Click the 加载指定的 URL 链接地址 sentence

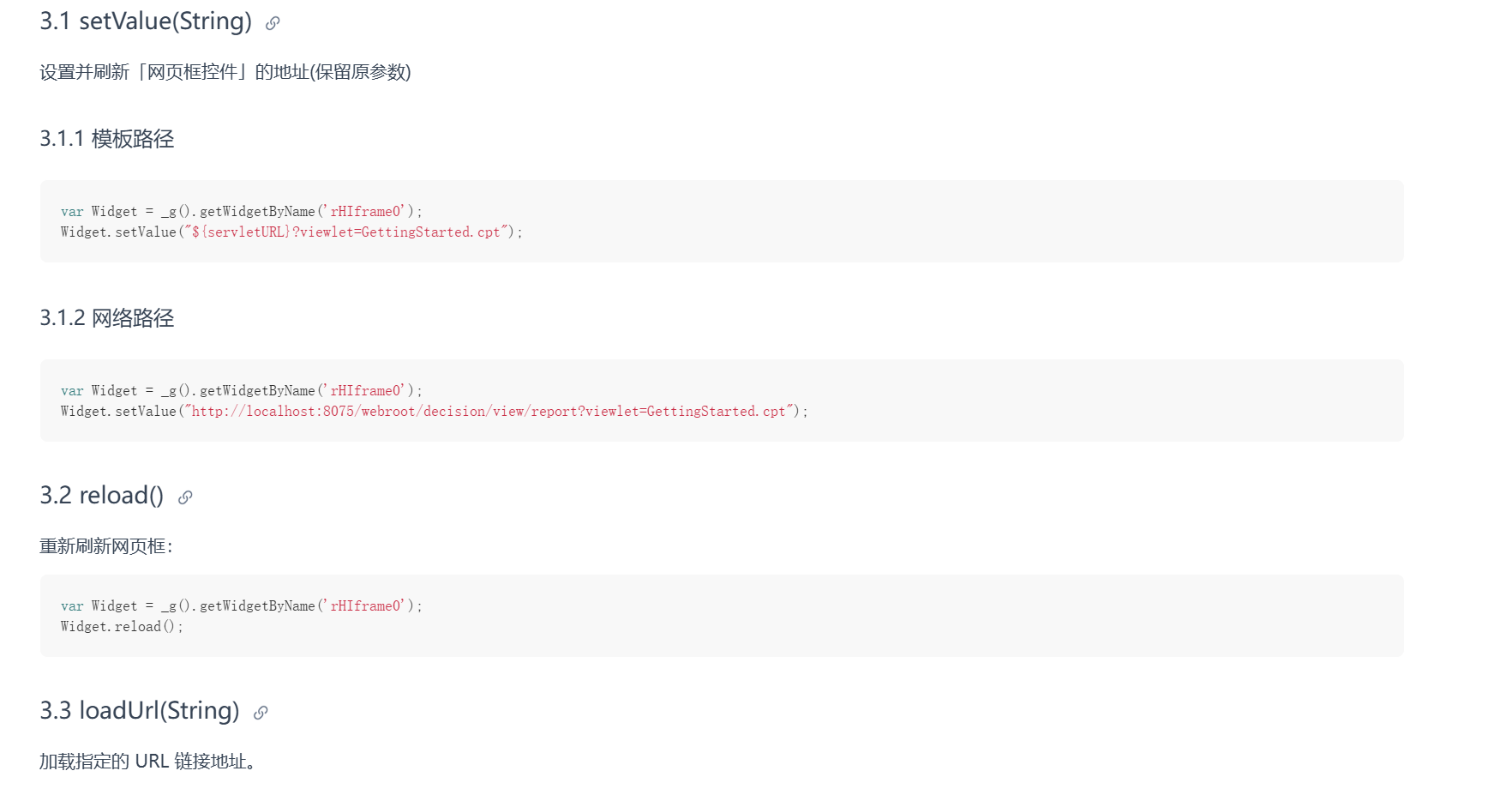[147, 762]
